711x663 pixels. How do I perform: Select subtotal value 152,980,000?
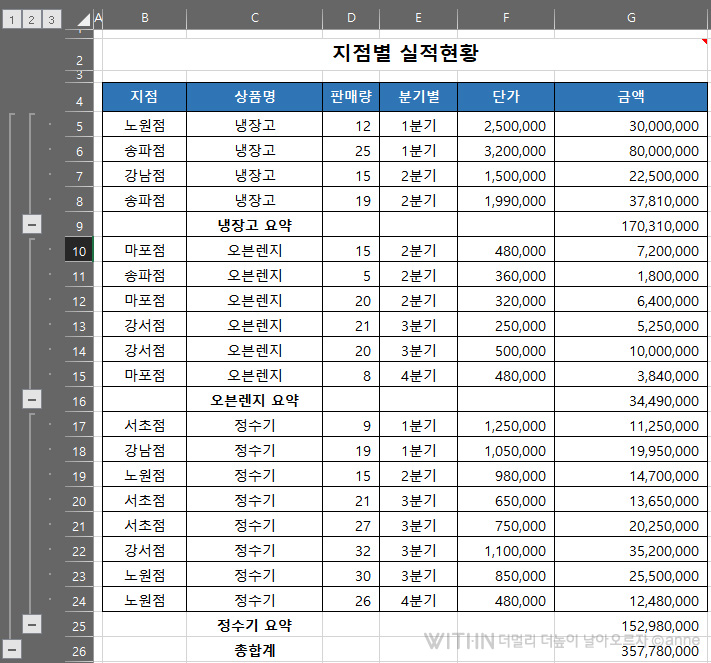point(631,625)
